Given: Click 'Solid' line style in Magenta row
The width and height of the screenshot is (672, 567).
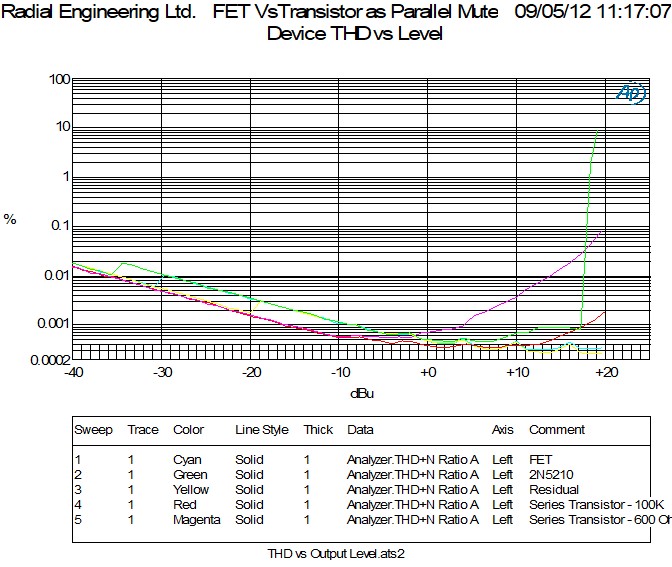Looking at the screenshot, I should [x=249, y=520].
